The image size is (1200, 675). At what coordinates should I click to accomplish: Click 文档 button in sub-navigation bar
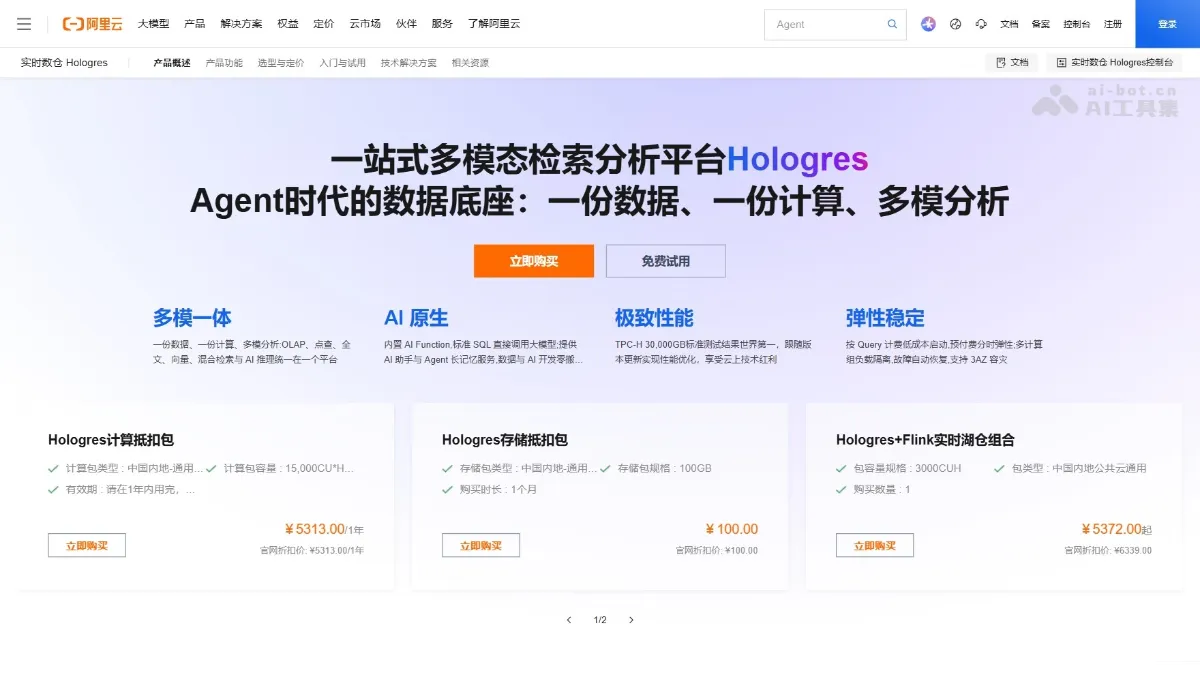point(1011,62)
